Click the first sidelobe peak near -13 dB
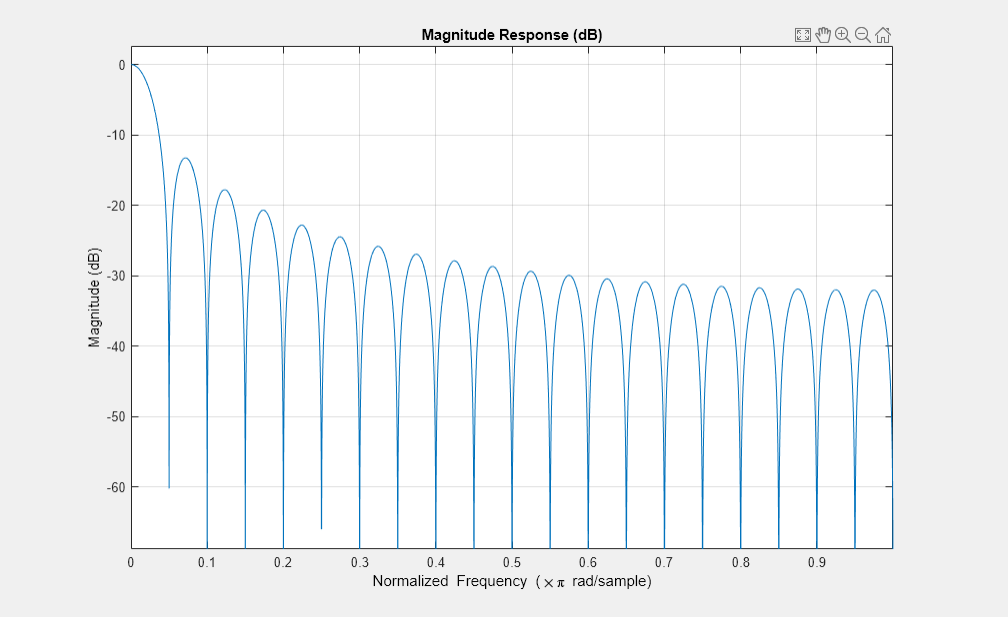The height and width of the screenshot is (617, 1008). (185, 158)
